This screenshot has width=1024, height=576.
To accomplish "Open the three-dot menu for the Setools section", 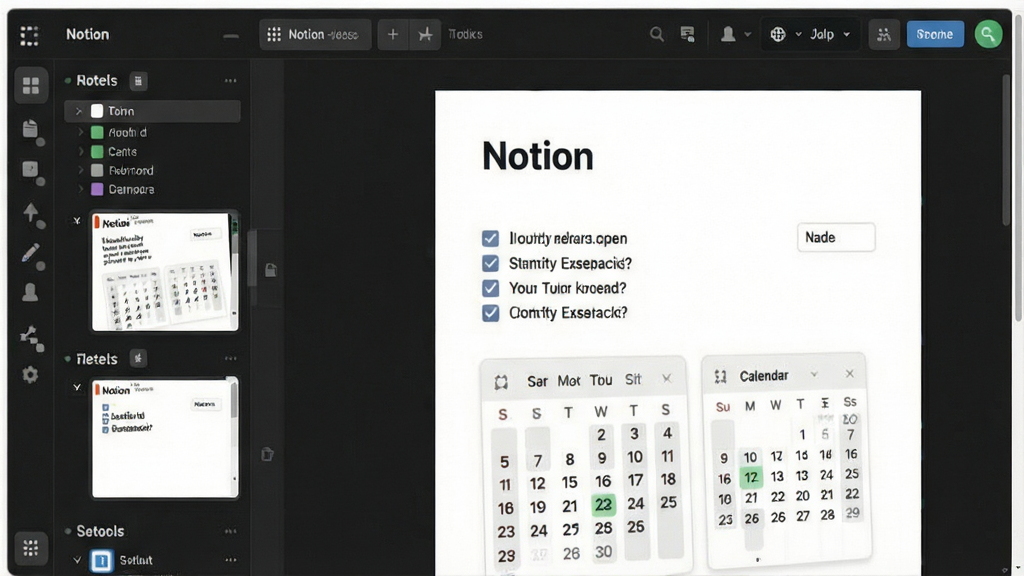I will pyautogui.click(x=231, y=532).
